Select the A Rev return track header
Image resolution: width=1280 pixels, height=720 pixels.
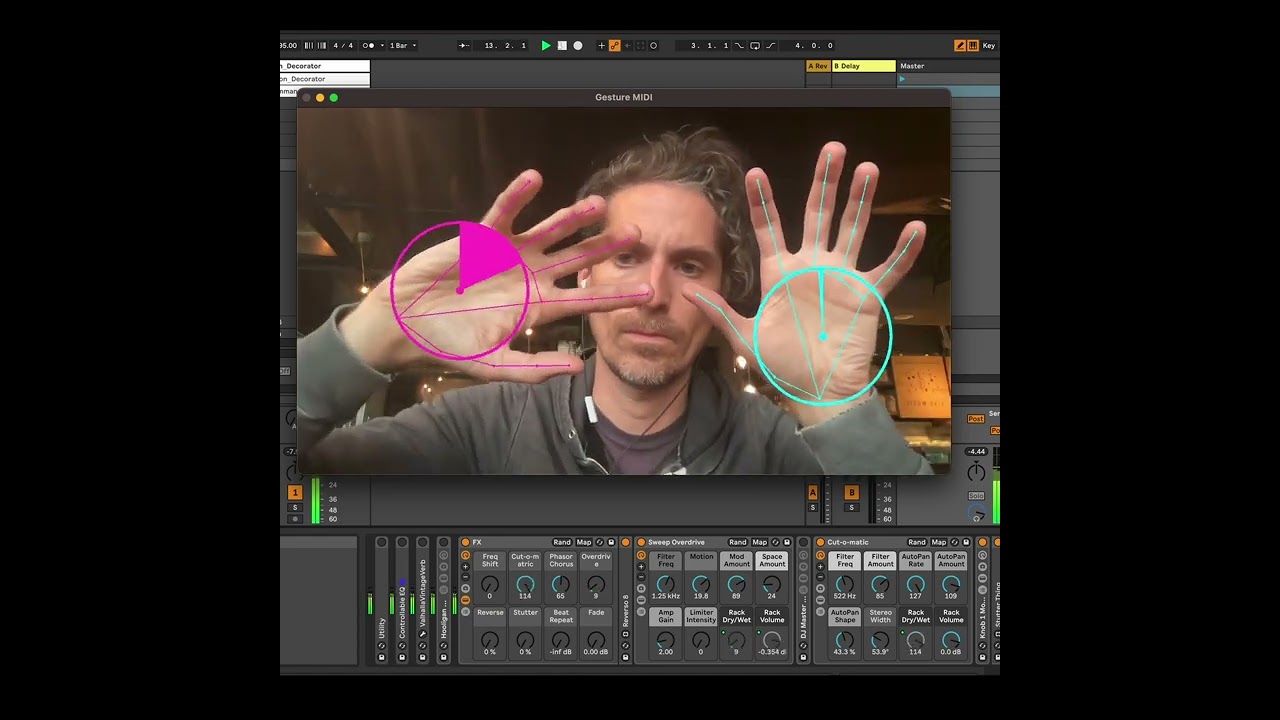pyautogui.click(x=818, y=66)
